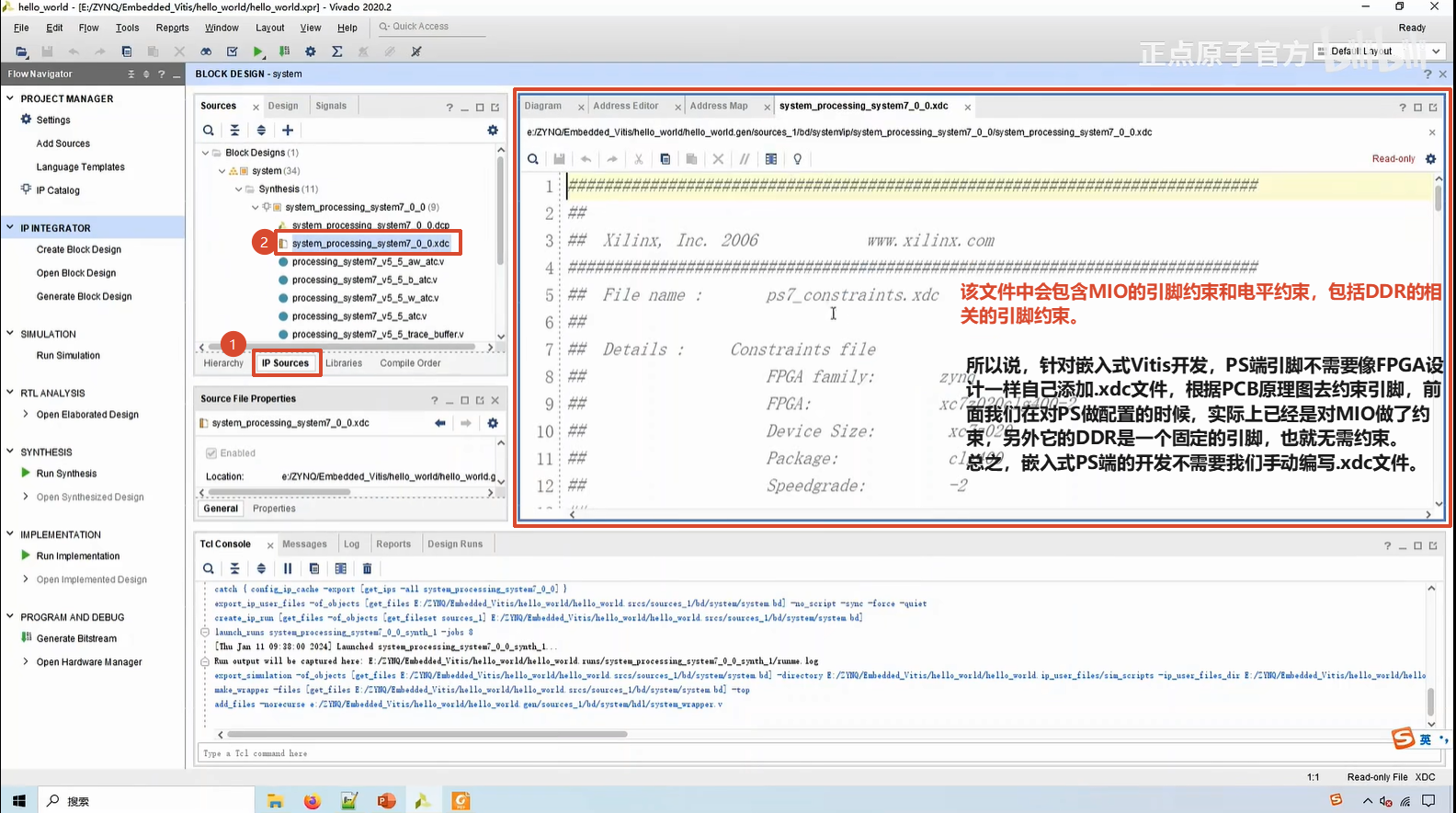
Task: Click Run Synthesis in Flow Navigator
Action: pos(66,474)
